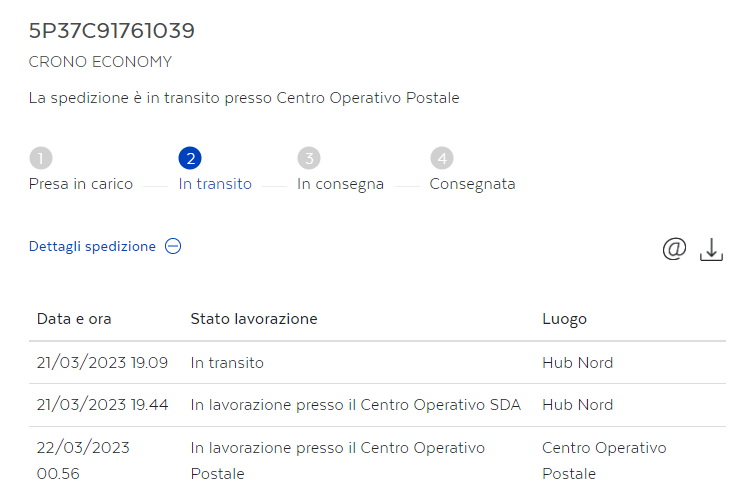Screen dimensions: 746x494
Task: Click the active step 2 circle
Action: (189, 158)
